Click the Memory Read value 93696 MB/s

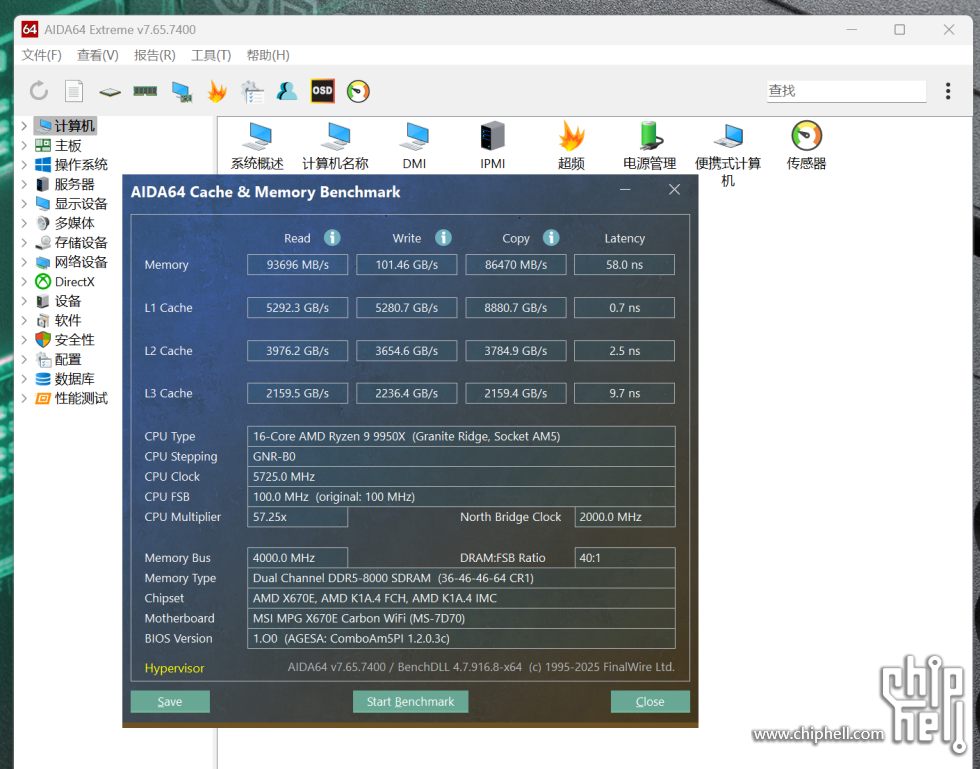[298, 264]
